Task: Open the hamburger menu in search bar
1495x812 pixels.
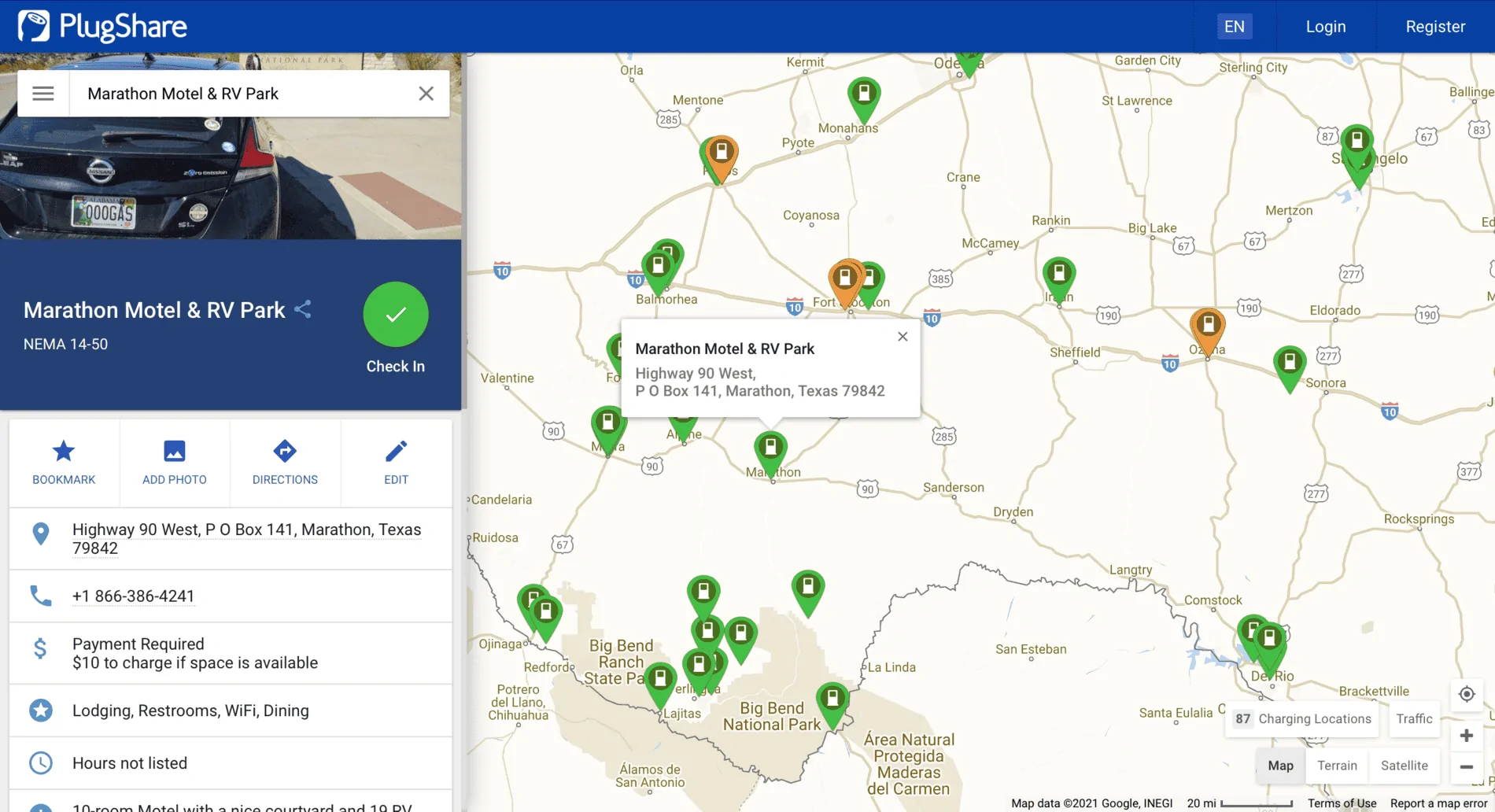Action: pos(43,94)
